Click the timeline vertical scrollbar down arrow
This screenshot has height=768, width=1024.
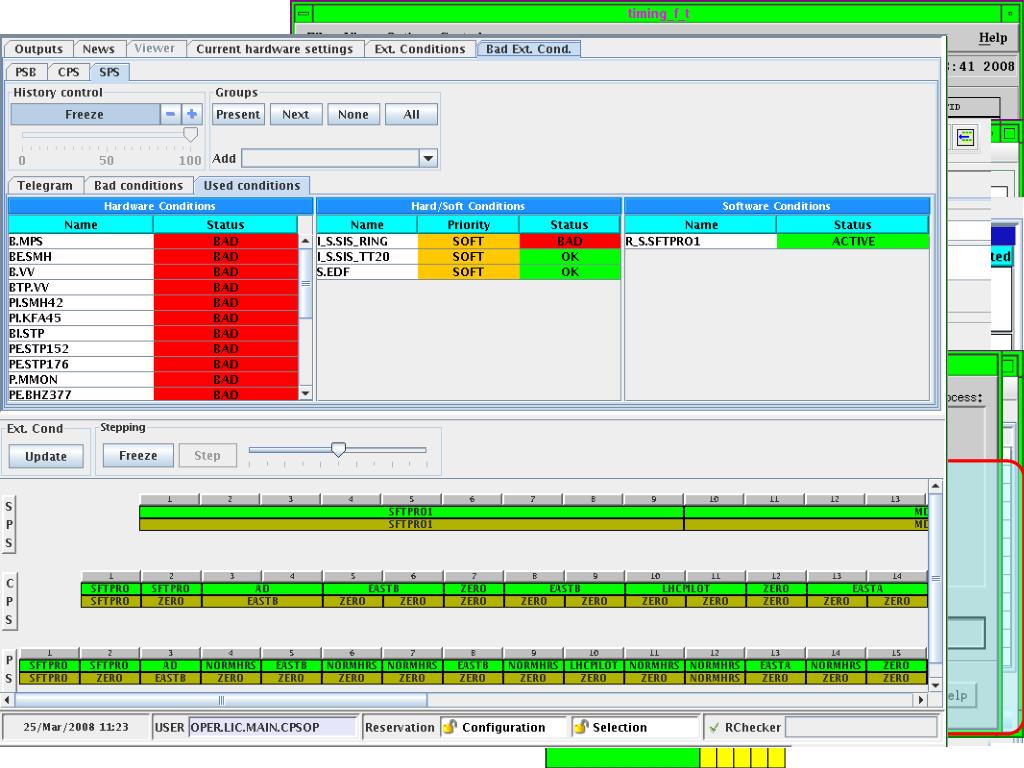pyautogui.click(x=935, y=685)
